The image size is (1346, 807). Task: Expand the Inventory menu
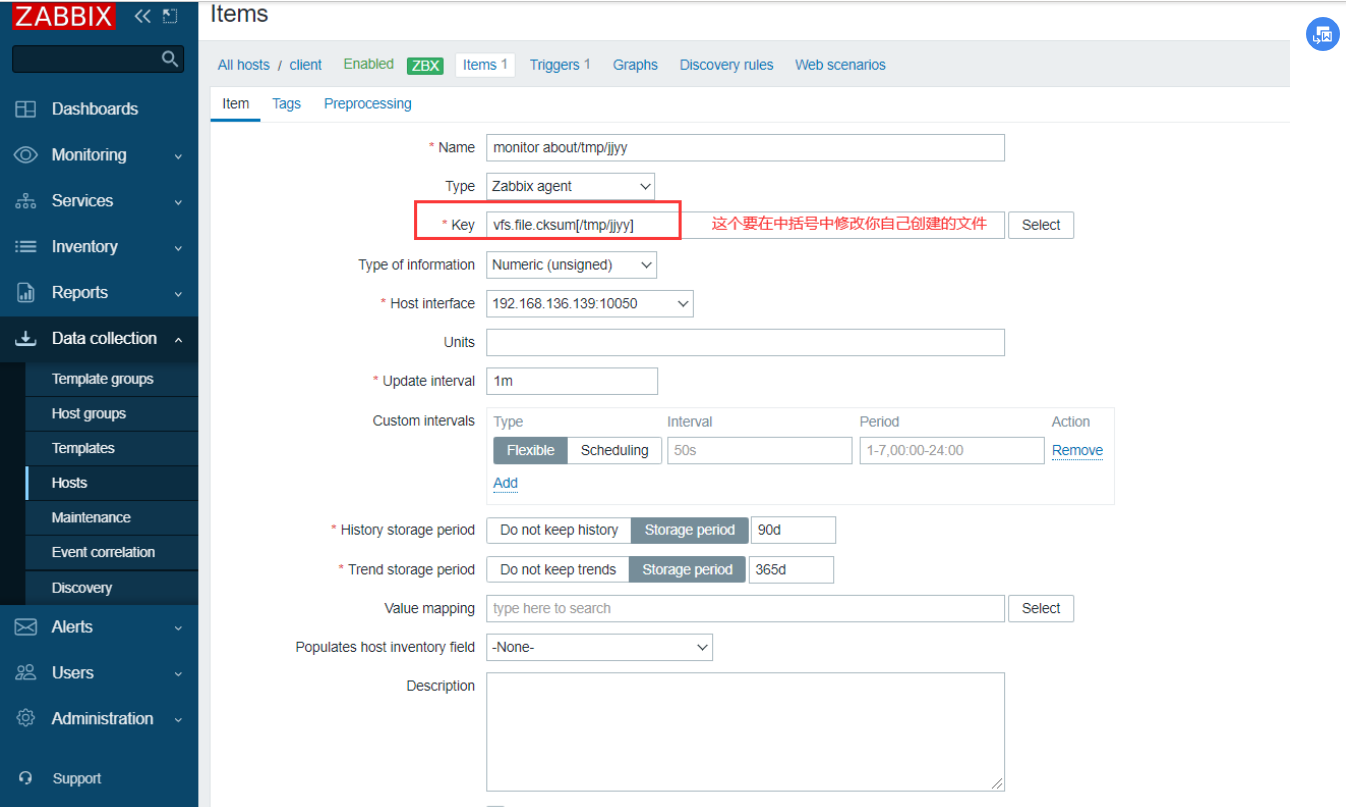[178, 248]
